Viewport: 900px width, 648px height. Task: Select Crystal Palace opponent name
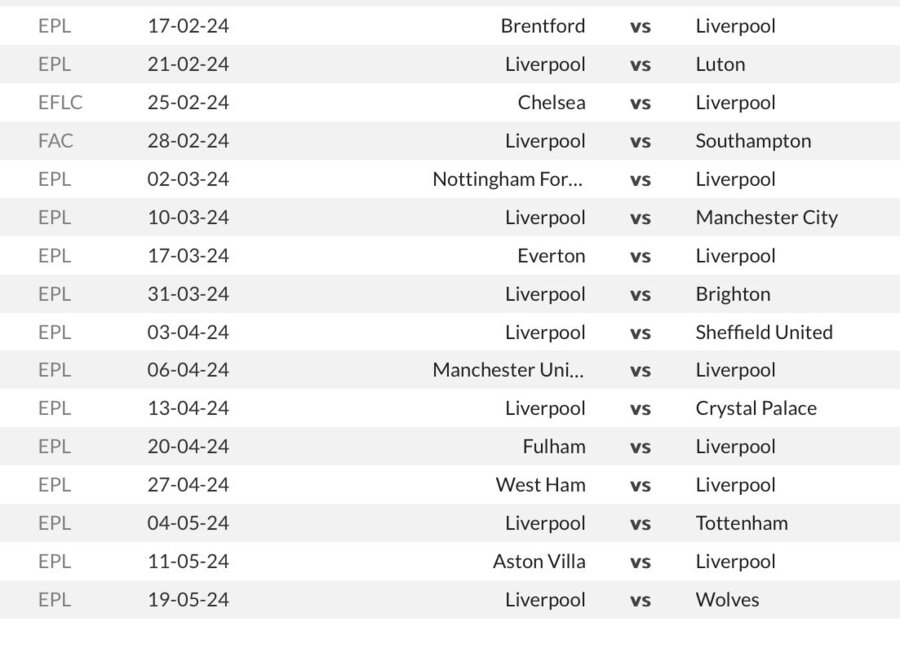coord(756,408)
